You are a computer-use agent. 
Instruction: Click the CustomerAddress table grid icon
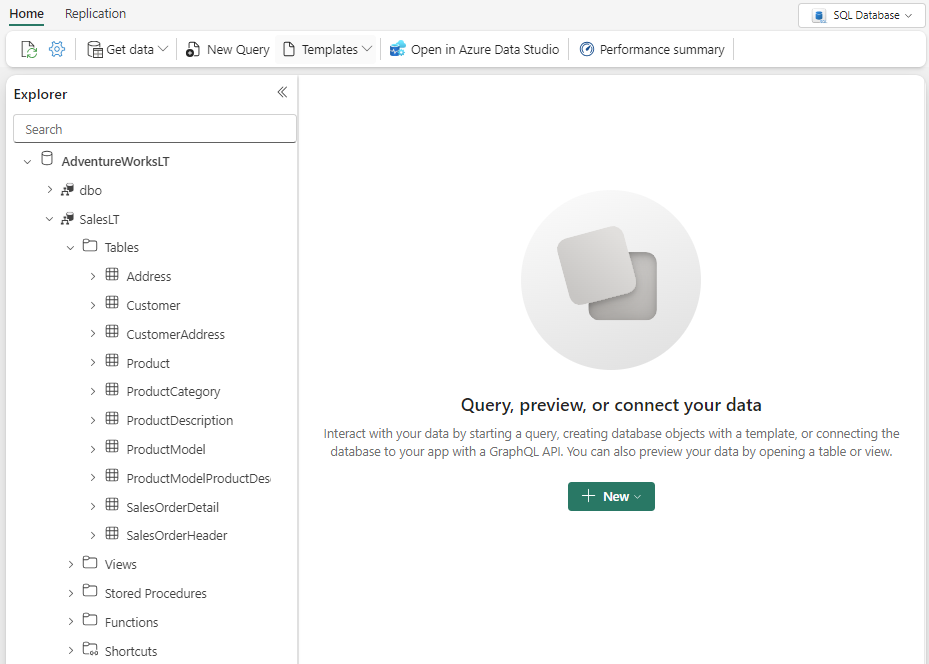tap(112, 331)
